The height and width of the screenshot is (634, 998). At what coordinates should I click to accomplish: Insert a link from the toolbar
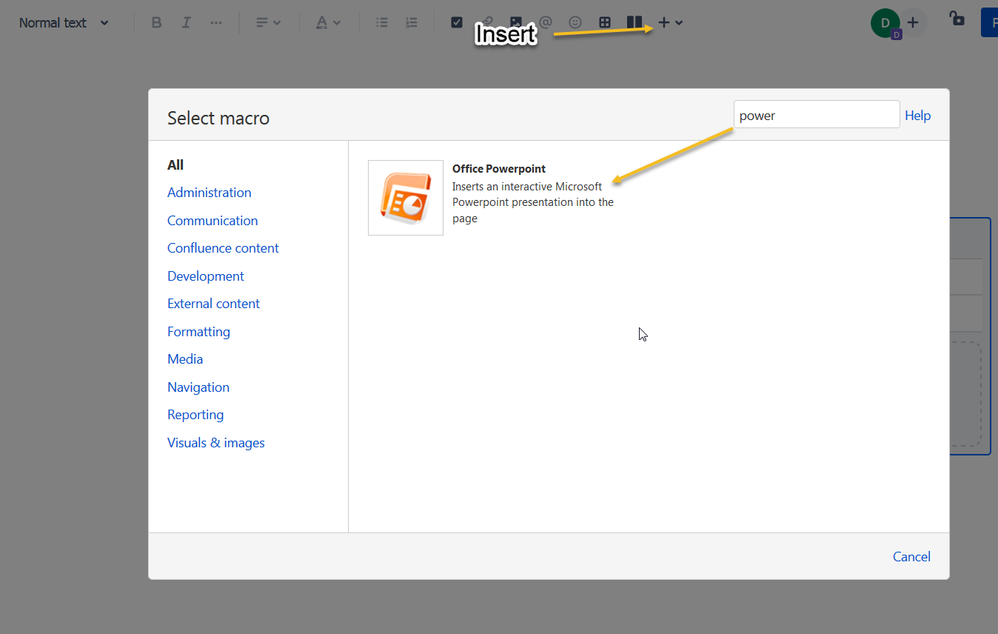(487, 22)
